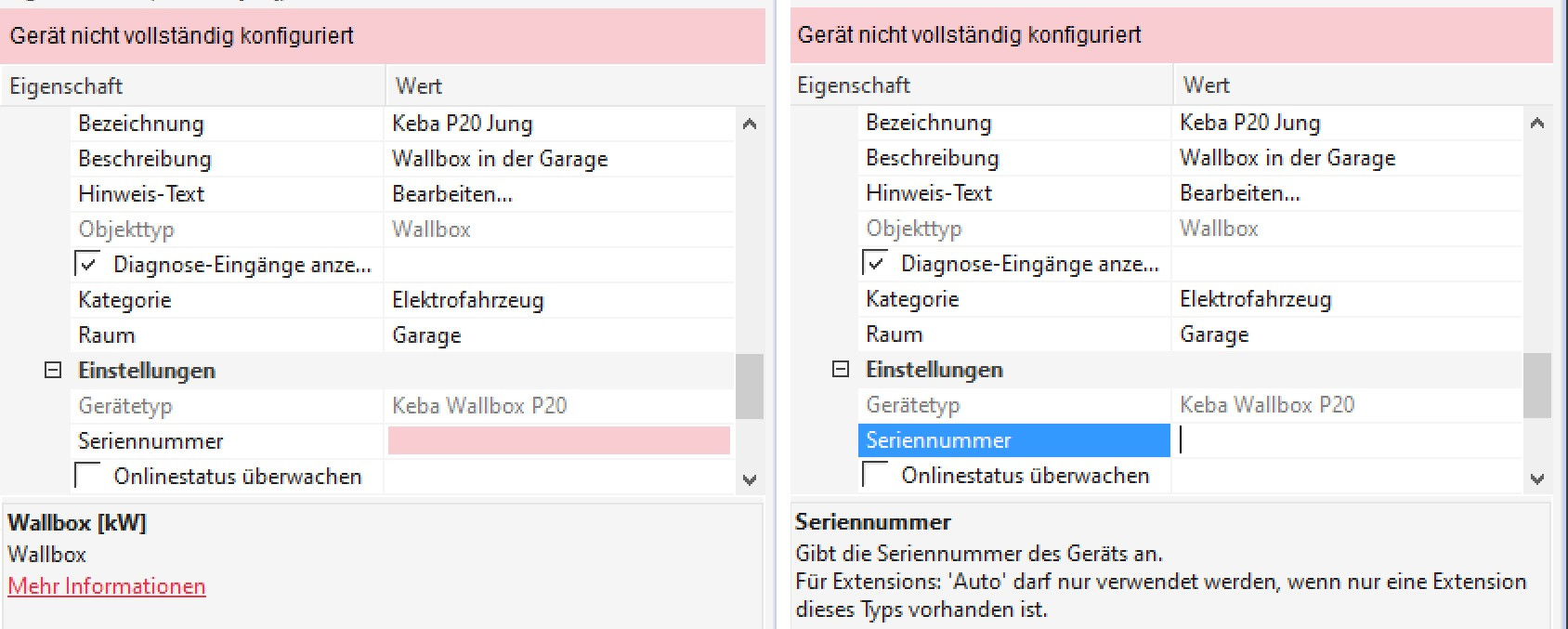Viewport: 1568px width, 629px height.
Task: Click Seriennummer text input in right panel
Action: click(1348, 439)
